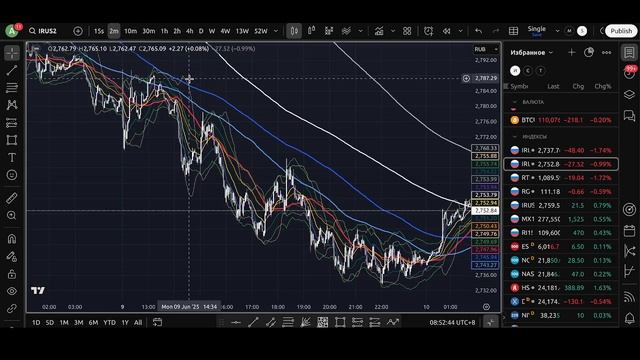Open the emoji icons tool
This screenshot has height=360, width=640.
(x=12, y=175)
